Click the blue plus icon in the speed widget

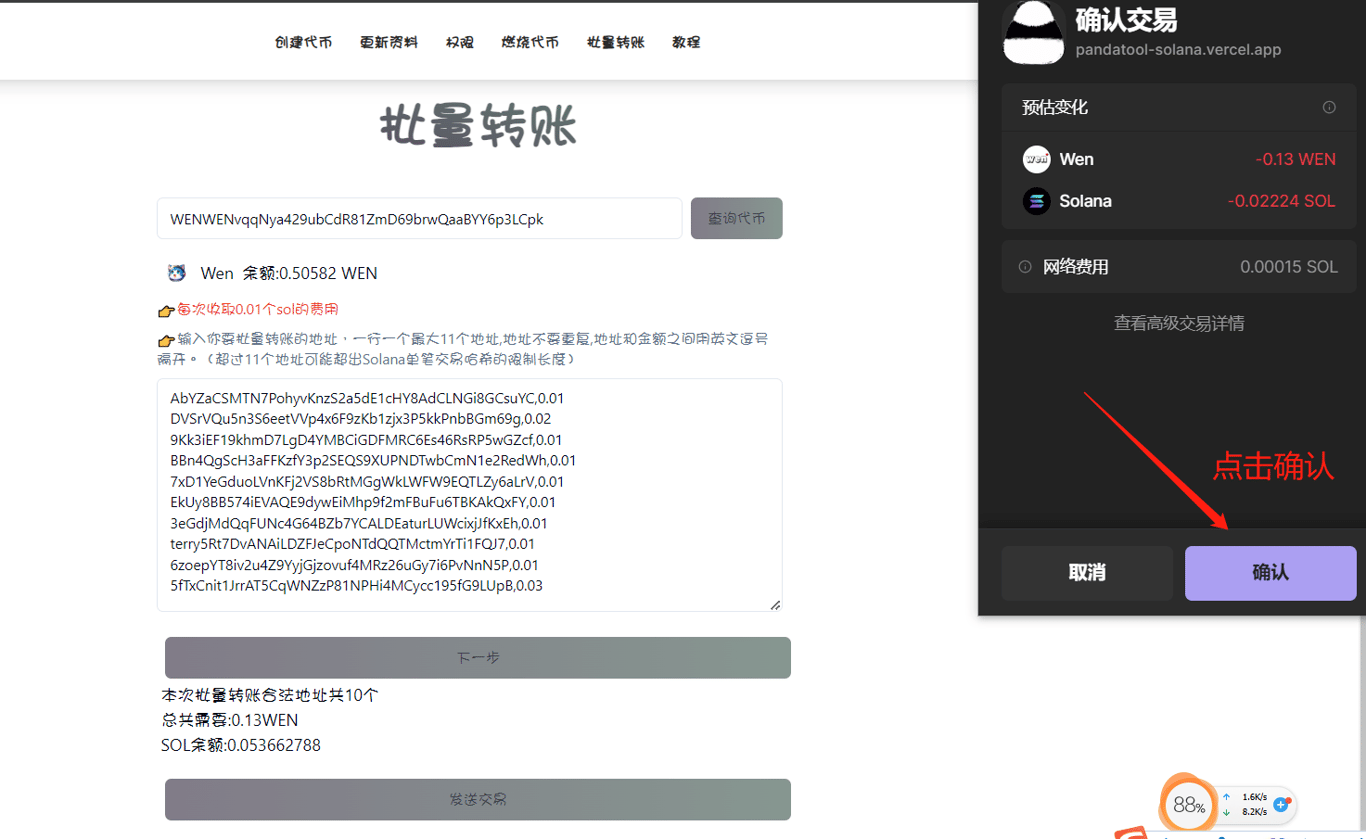point(1281,804)
